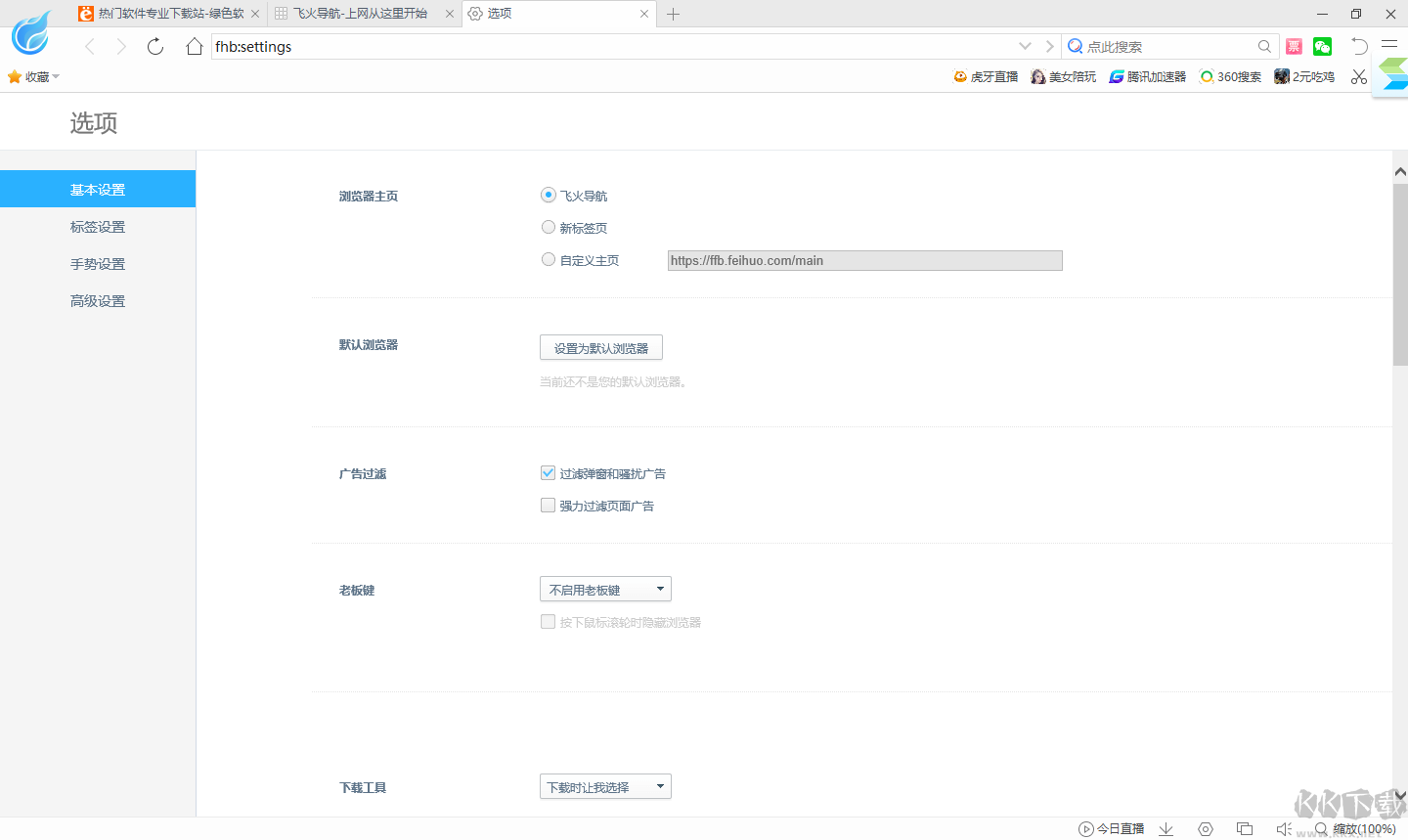The width and height of the screenshot is (1408, 840).
Task: Uncheck 过滤弹窗和骚扰广告
Action: (x=548, y=472)
